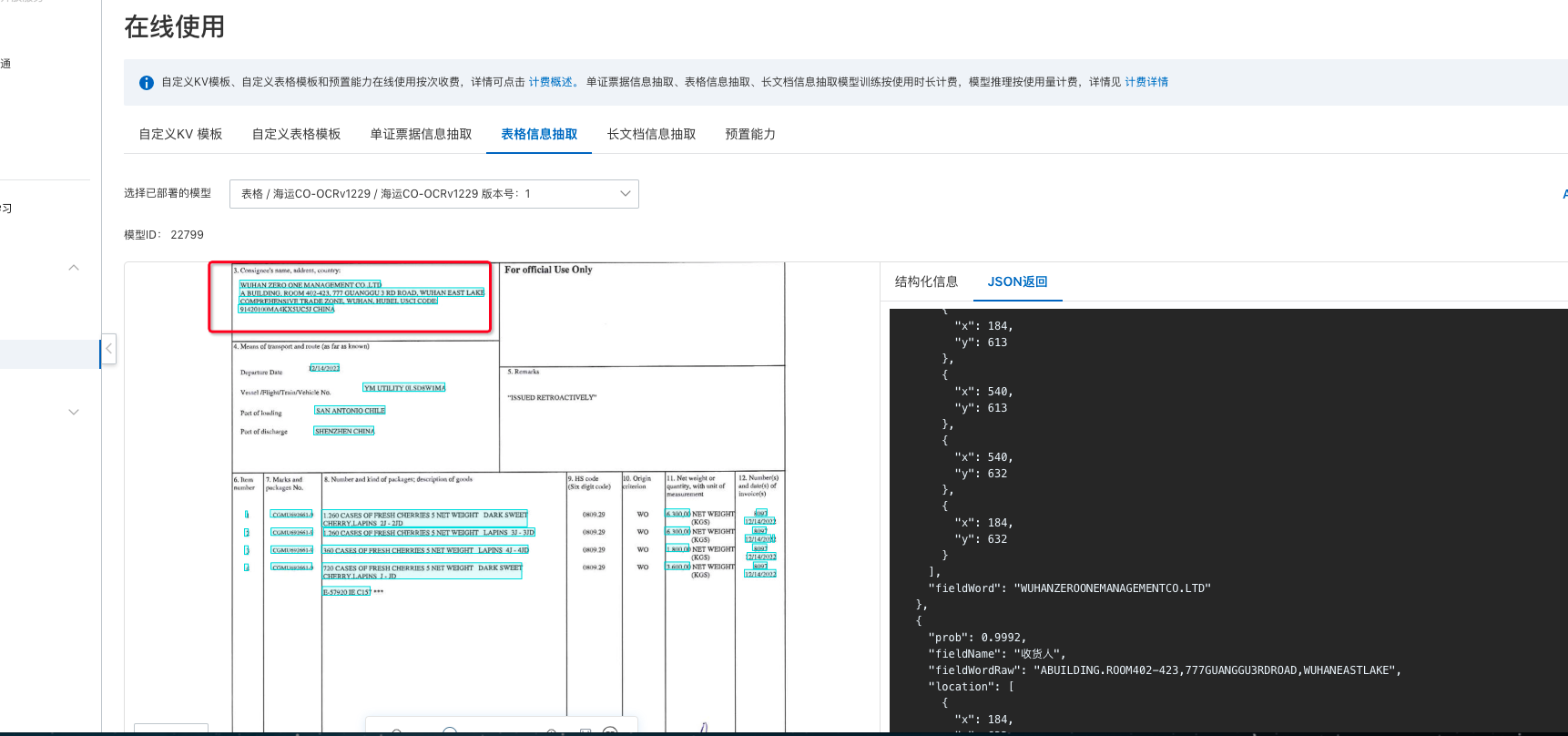
Task: Click "For official Use Only" heading in document
Action: coord(548,270)
